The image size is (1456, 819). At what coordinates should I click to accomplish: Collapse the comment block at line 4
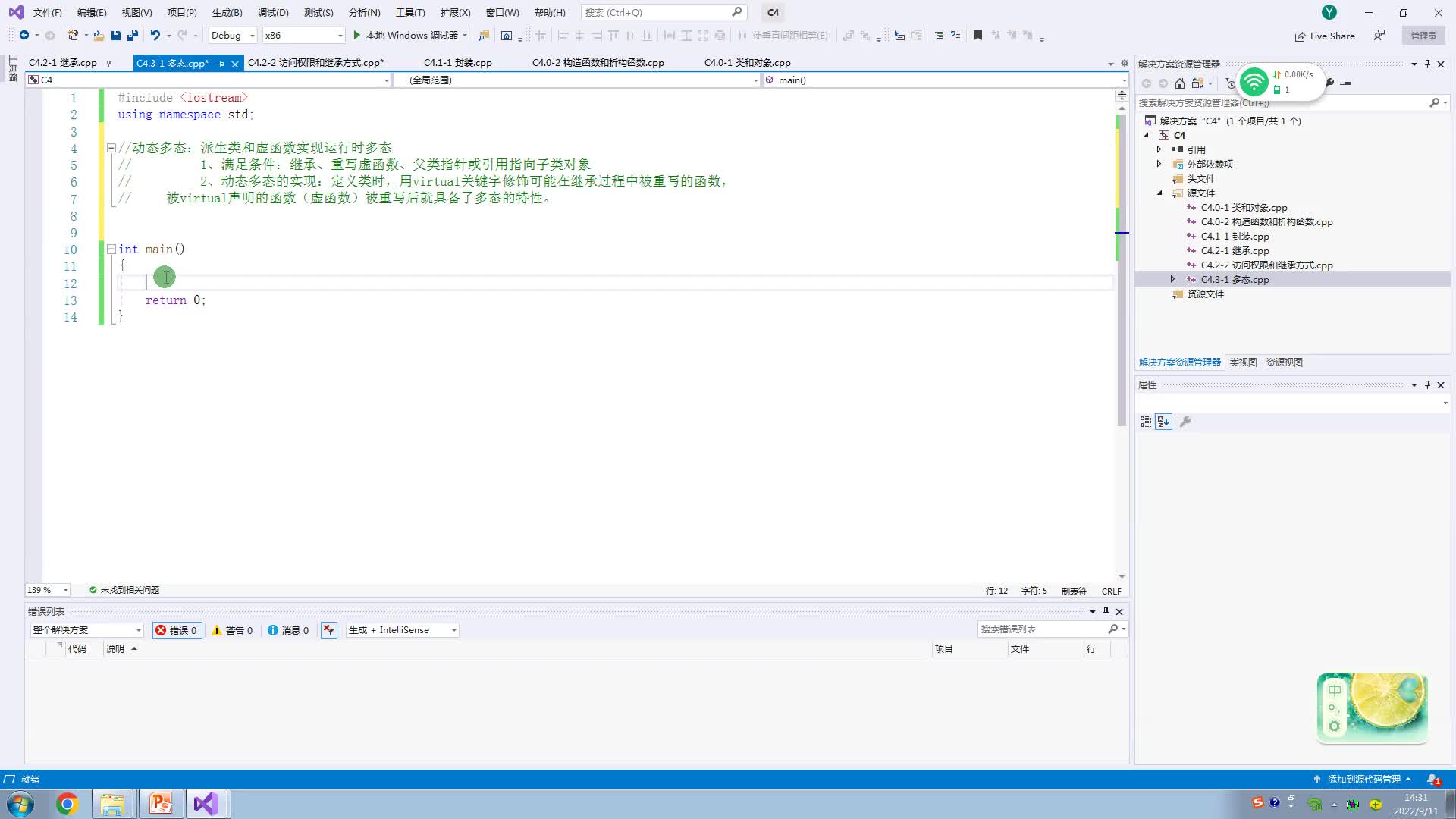tap(111, 148)
